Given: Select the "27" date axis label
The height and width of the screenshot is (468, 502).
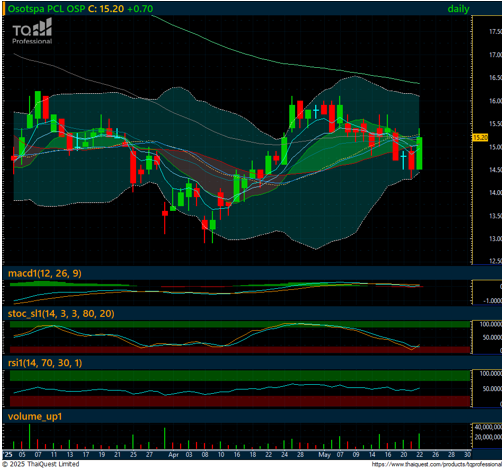Looking at the screenshot, I should [149, 455].
